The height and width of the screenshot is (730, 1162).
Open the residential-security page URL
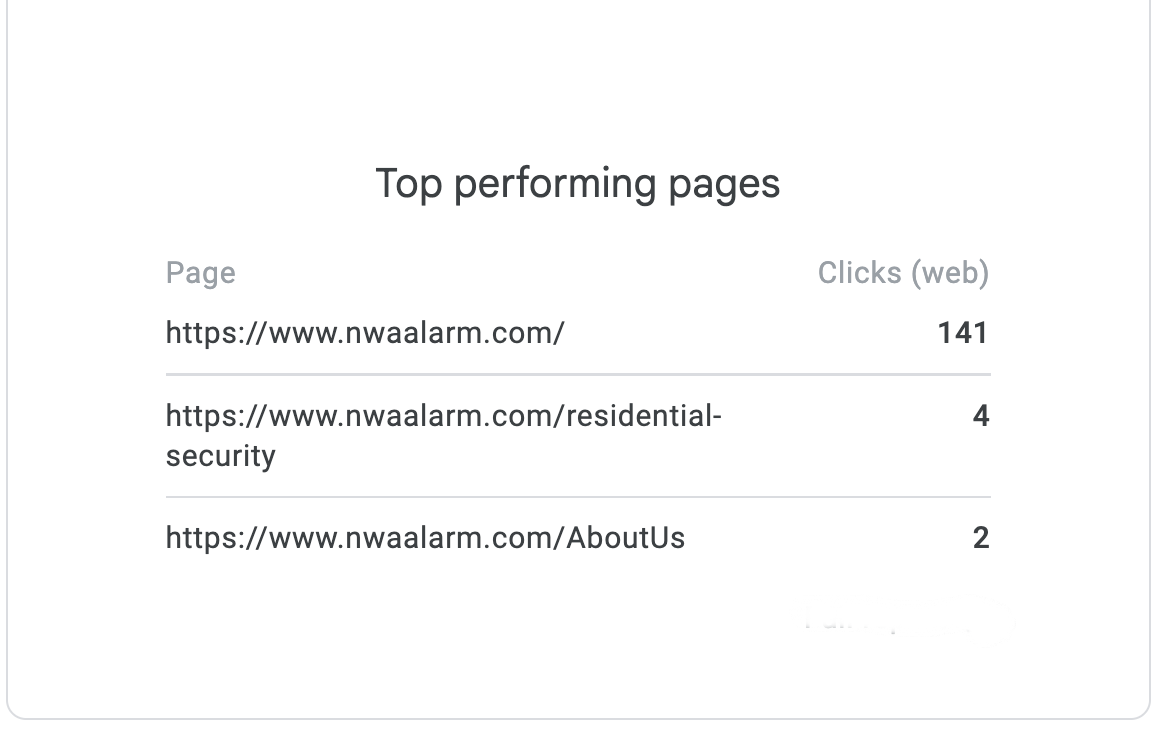tap(443, 416)
